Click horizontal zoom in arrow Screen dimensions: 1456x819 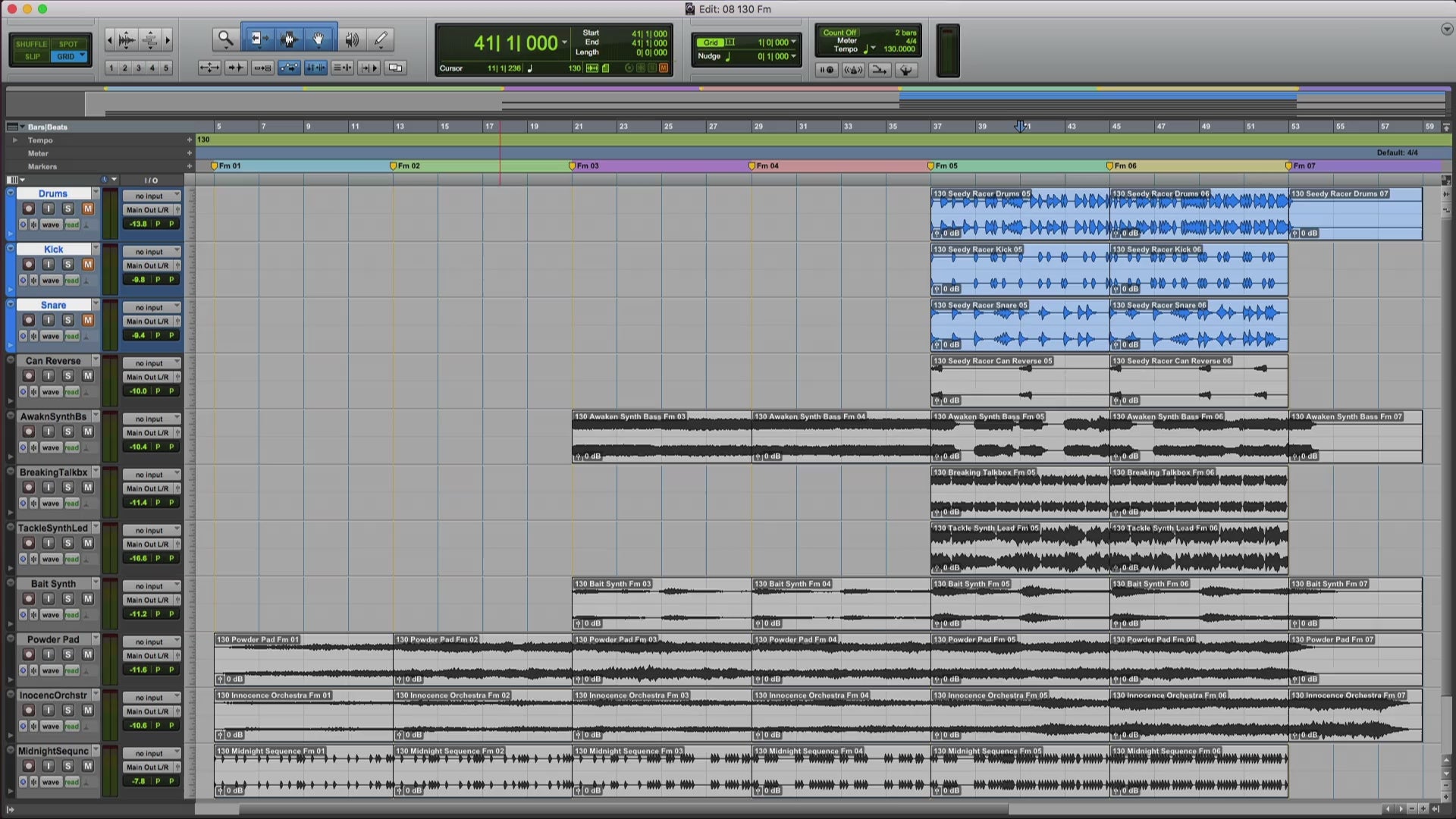[168, 39]
